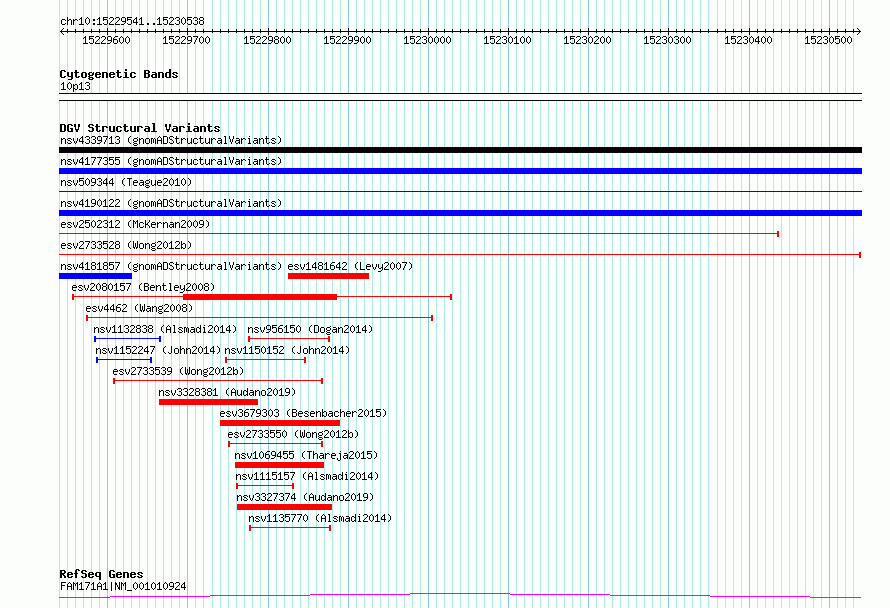890x608 pixels.
Task: Click ruler position 15230000
Action: [427, 40]
